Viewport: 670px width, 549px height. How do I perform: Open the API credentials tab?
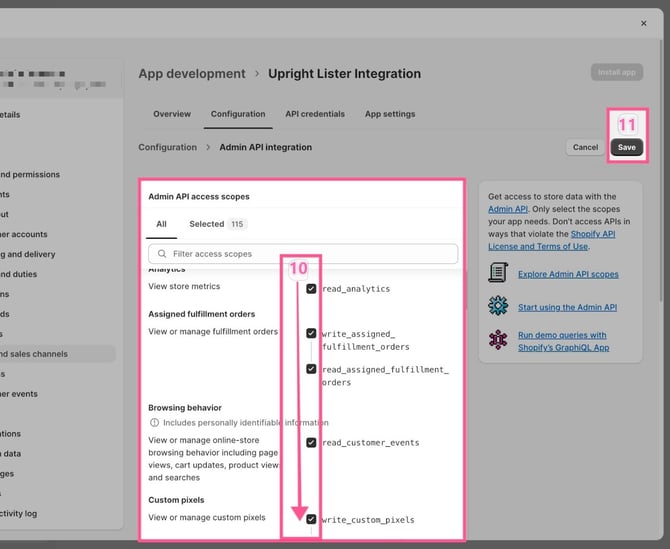pos(315,114)
